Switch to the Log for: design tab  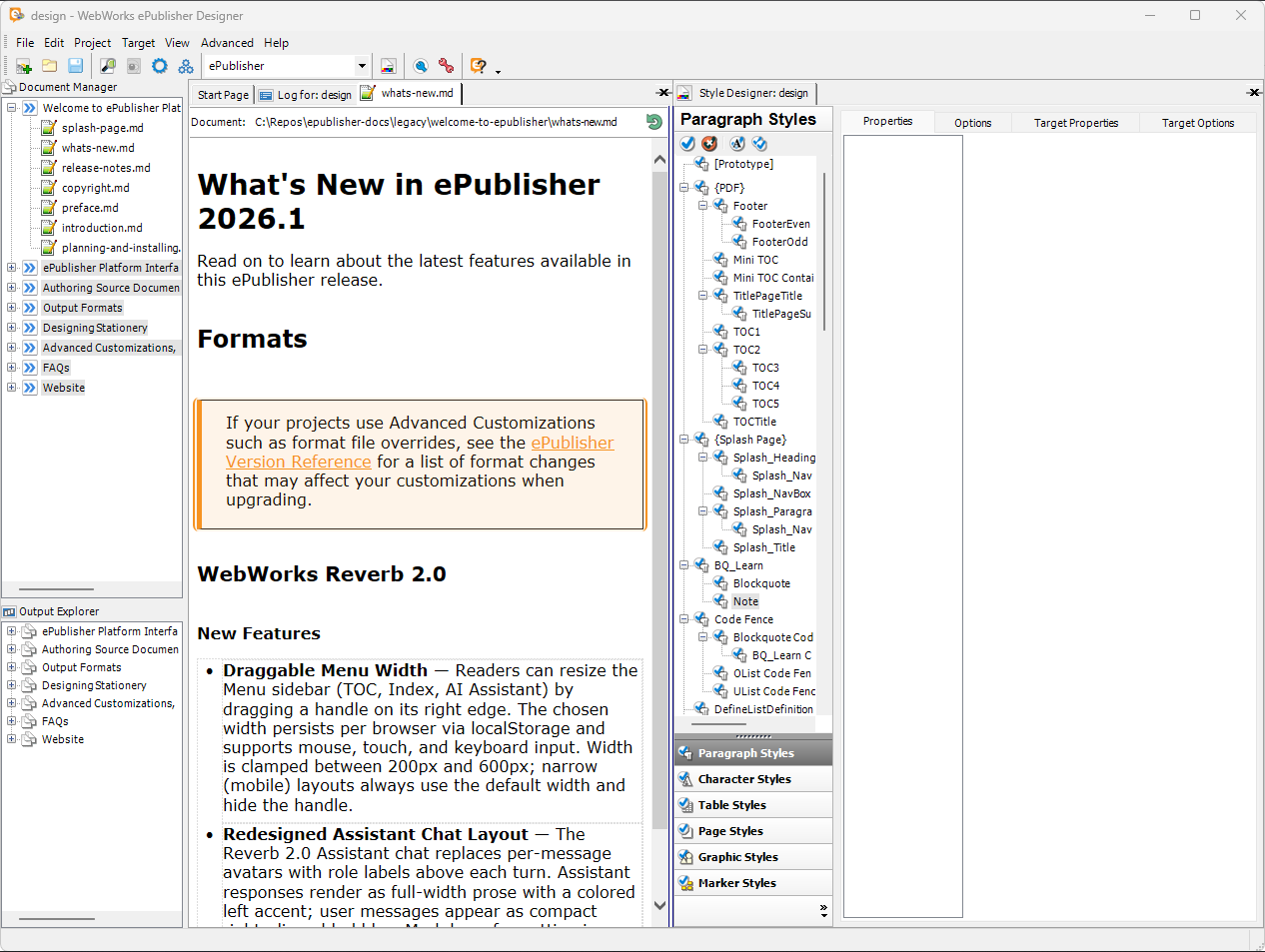point(306,95)
